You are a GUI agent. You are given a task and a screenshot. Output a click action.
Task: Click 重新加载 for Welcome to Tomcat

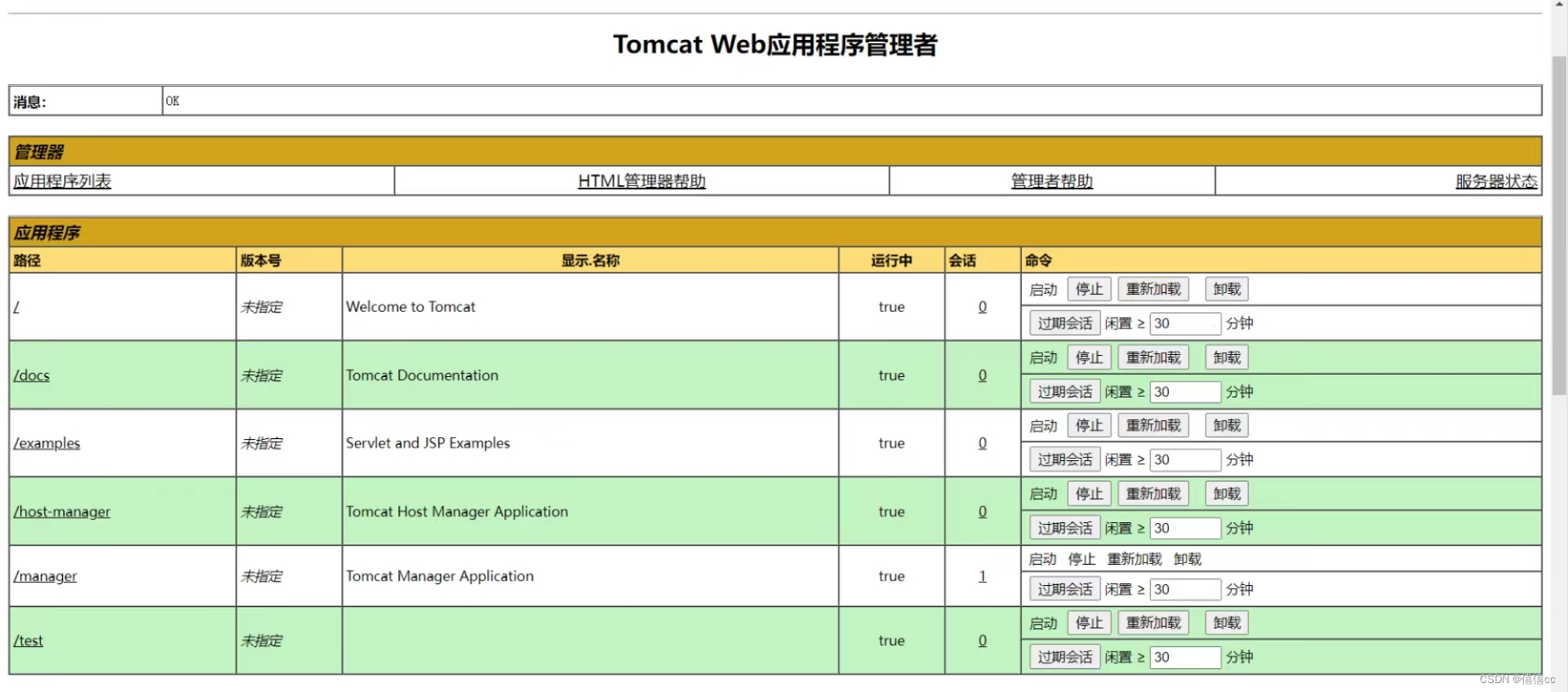1153,289
